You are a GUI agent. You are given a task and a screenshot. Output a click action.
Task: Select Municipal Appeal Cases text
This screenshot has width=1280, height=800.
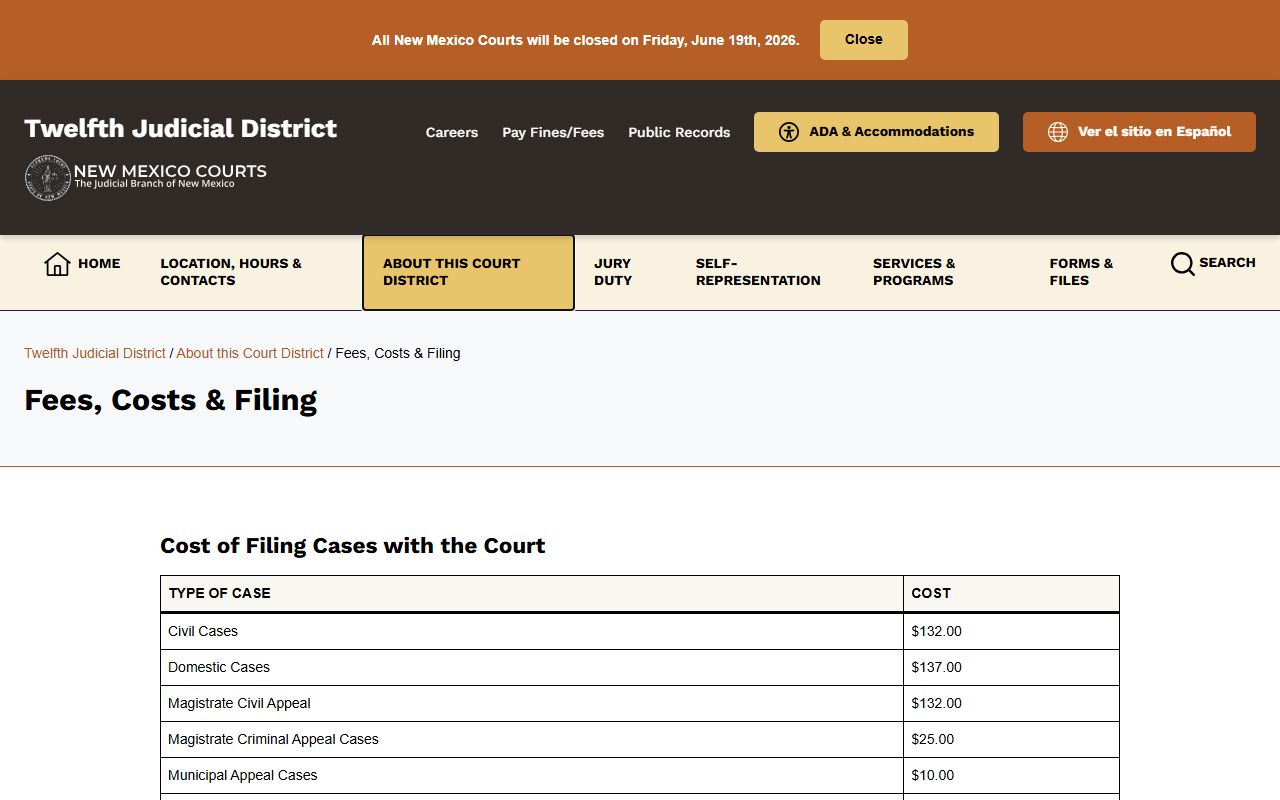242,775
